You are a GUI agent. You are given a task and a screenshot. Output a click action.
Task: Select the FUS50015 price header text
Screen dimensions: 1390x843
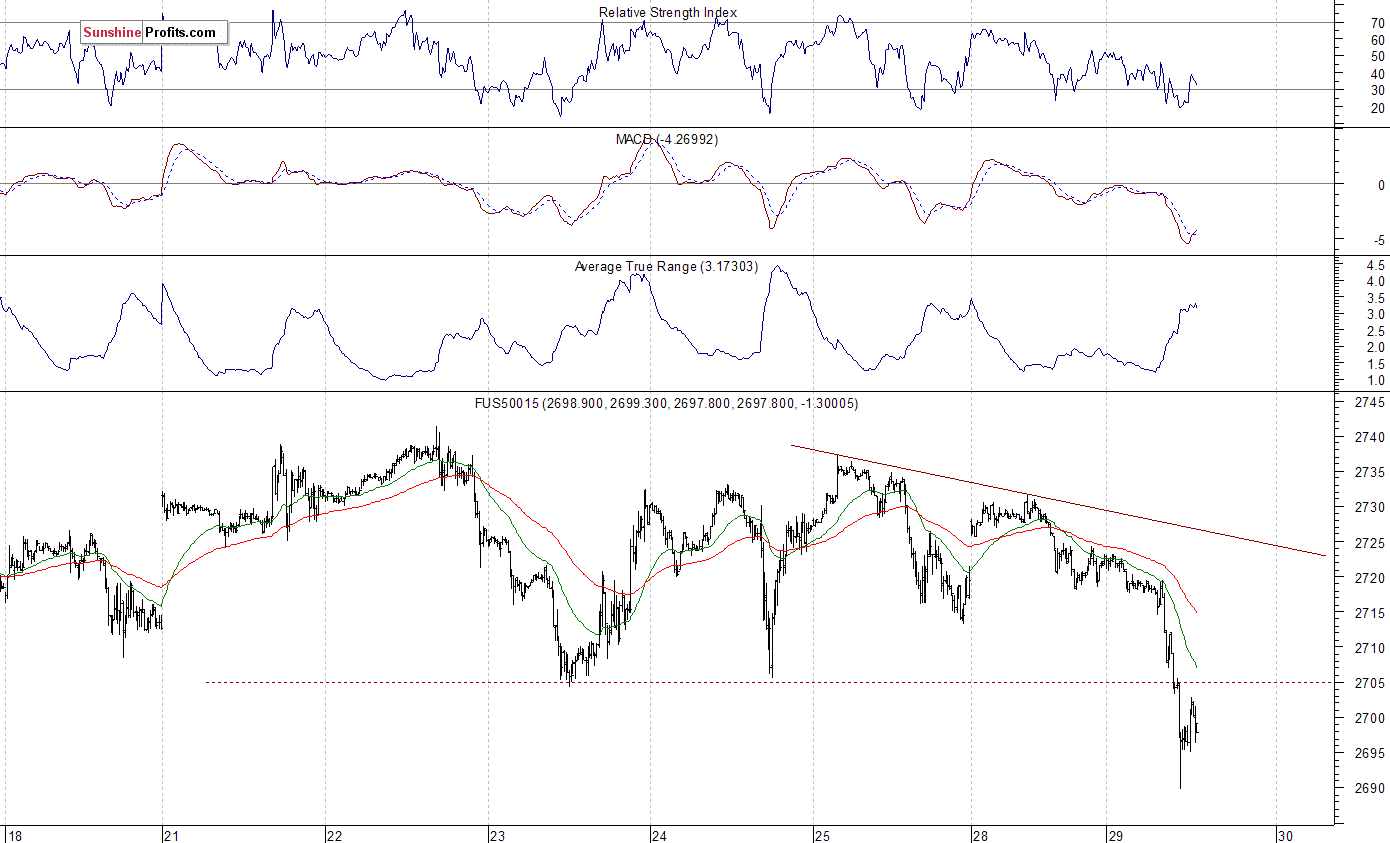point(666,403)
